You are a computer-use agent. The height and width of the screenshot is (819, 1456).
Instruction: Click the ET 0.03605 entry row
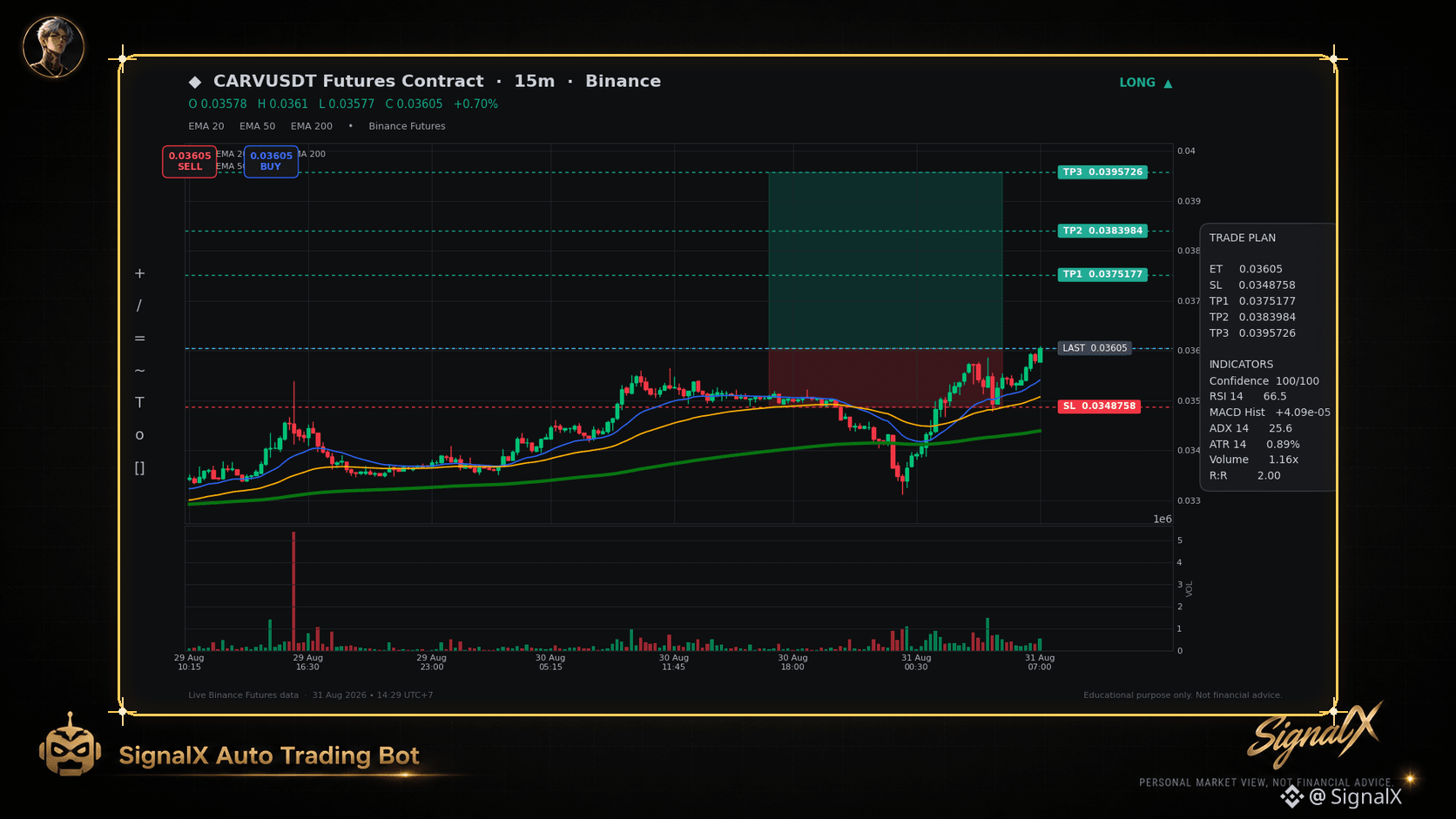[1246, 269]
